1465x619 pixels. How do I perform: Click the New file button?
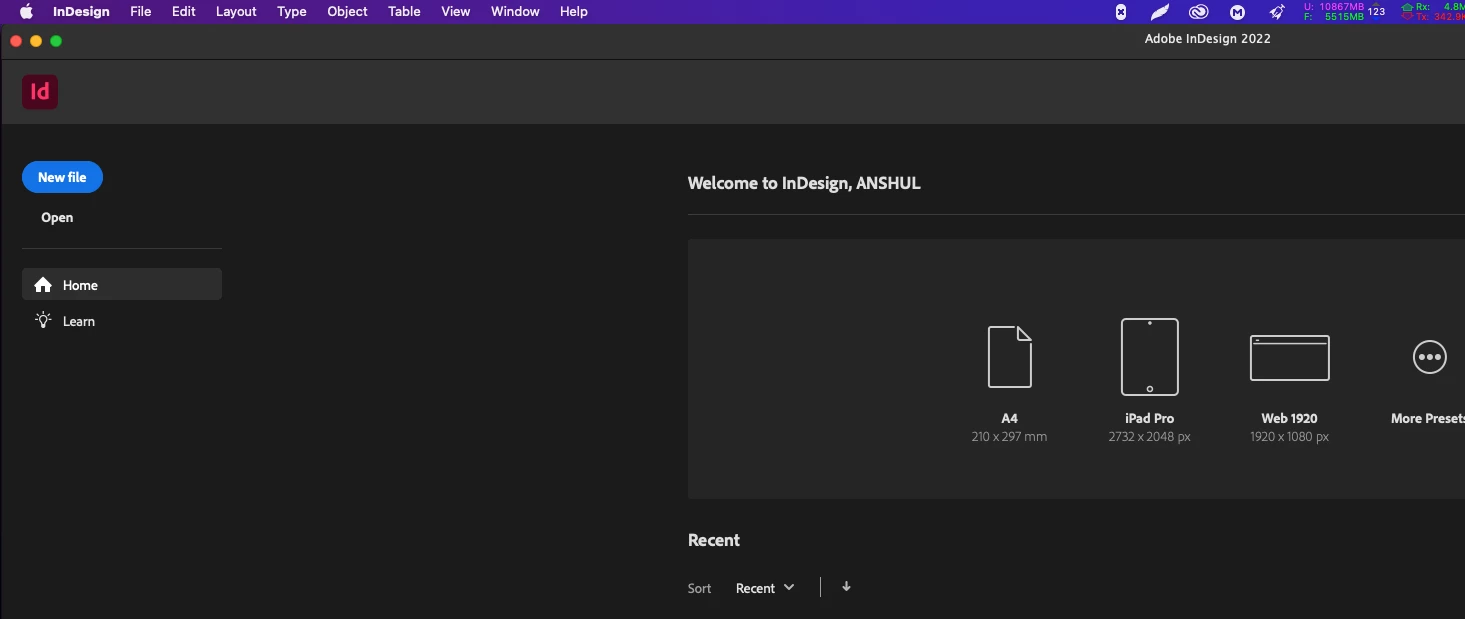click(62, 177)
